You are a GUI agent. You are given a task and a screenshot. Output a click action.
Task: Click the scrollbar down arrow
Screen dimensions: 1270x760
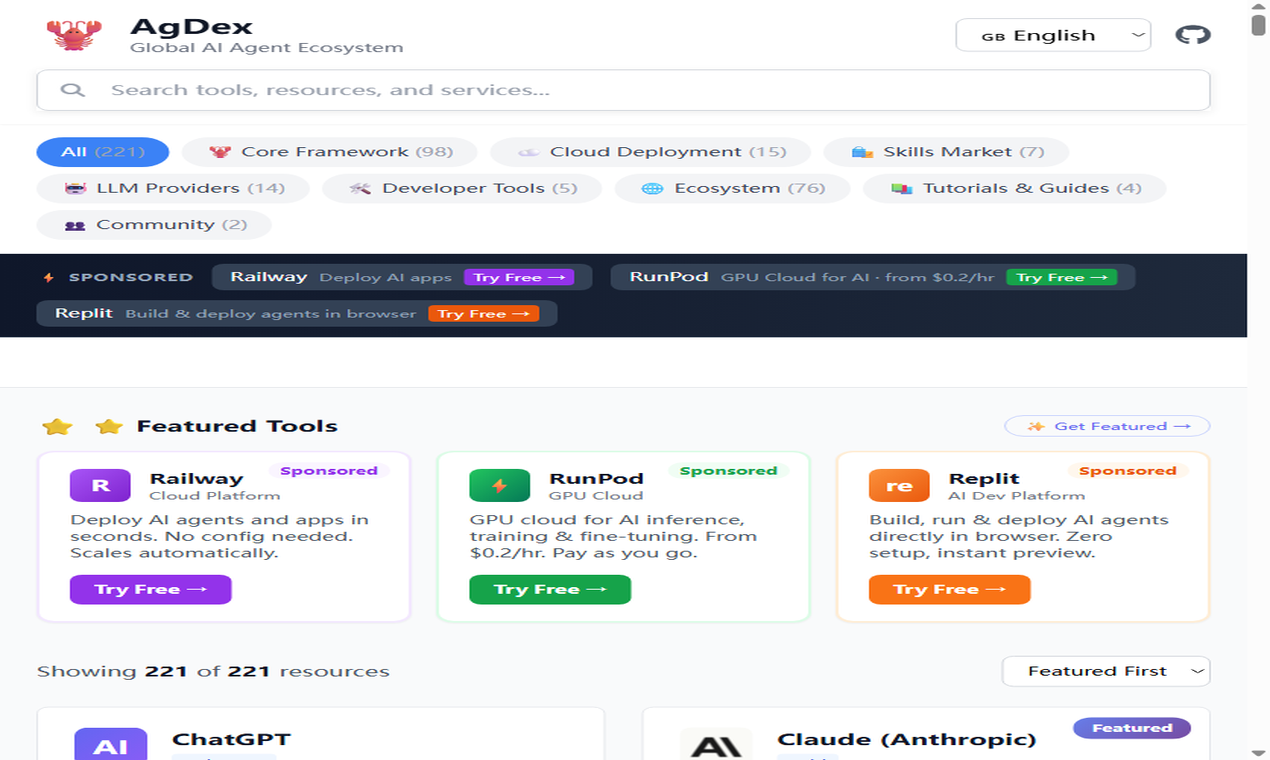point(1259,752)
